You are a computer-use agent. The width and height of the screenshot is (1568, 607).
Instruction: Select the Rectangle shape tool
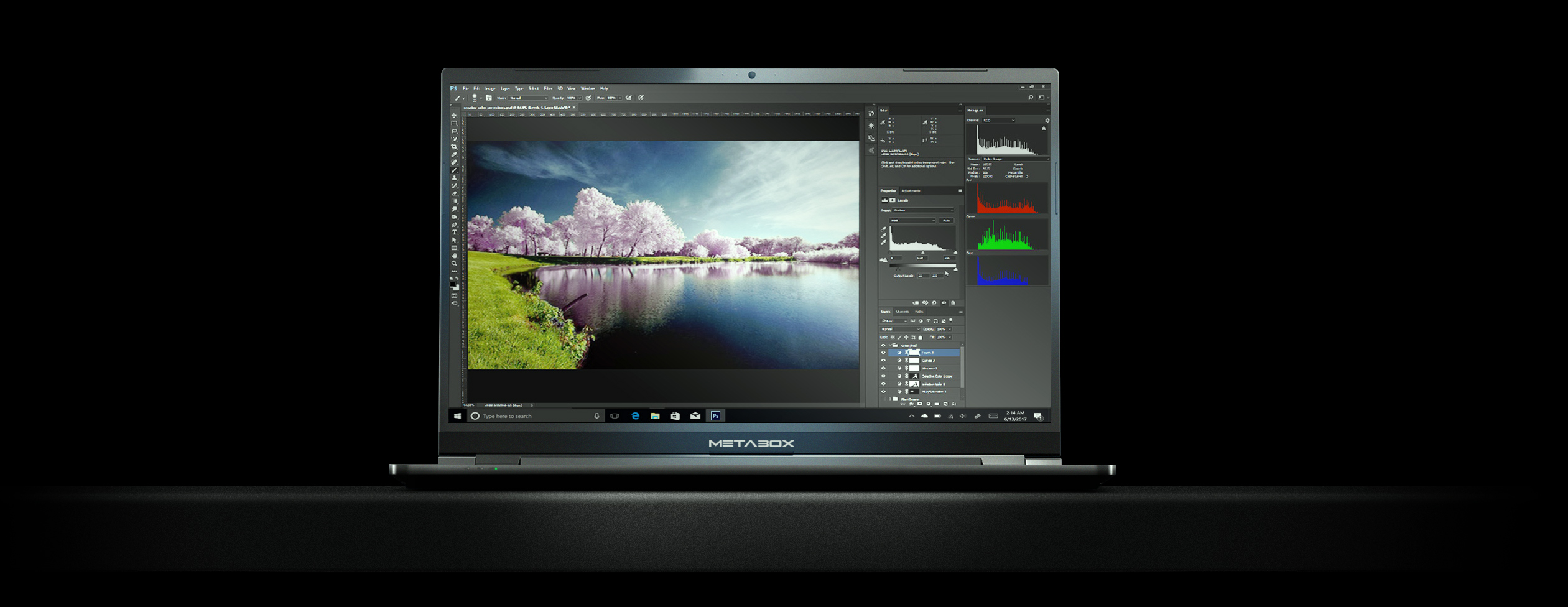(x=454, y=248)
